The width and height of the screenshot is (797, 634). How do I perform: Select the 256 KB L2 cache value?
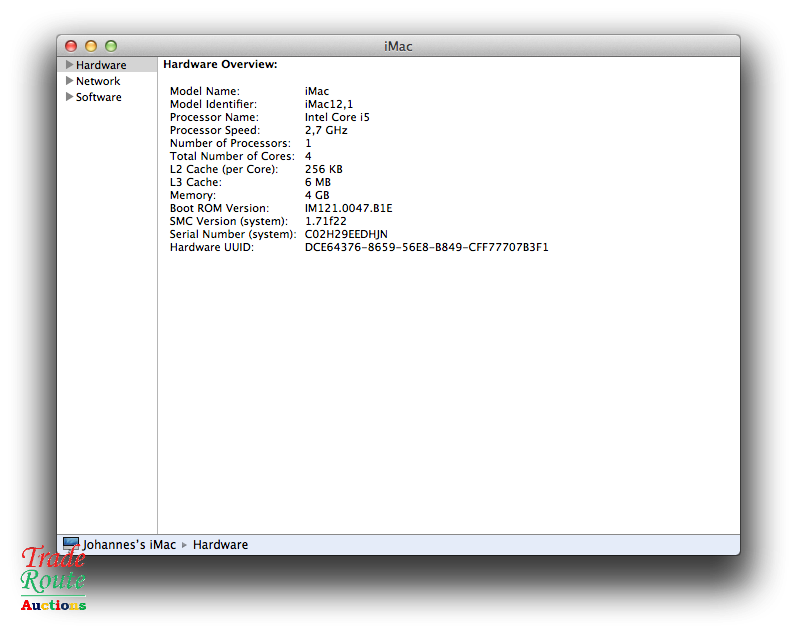tap(324, 169)
